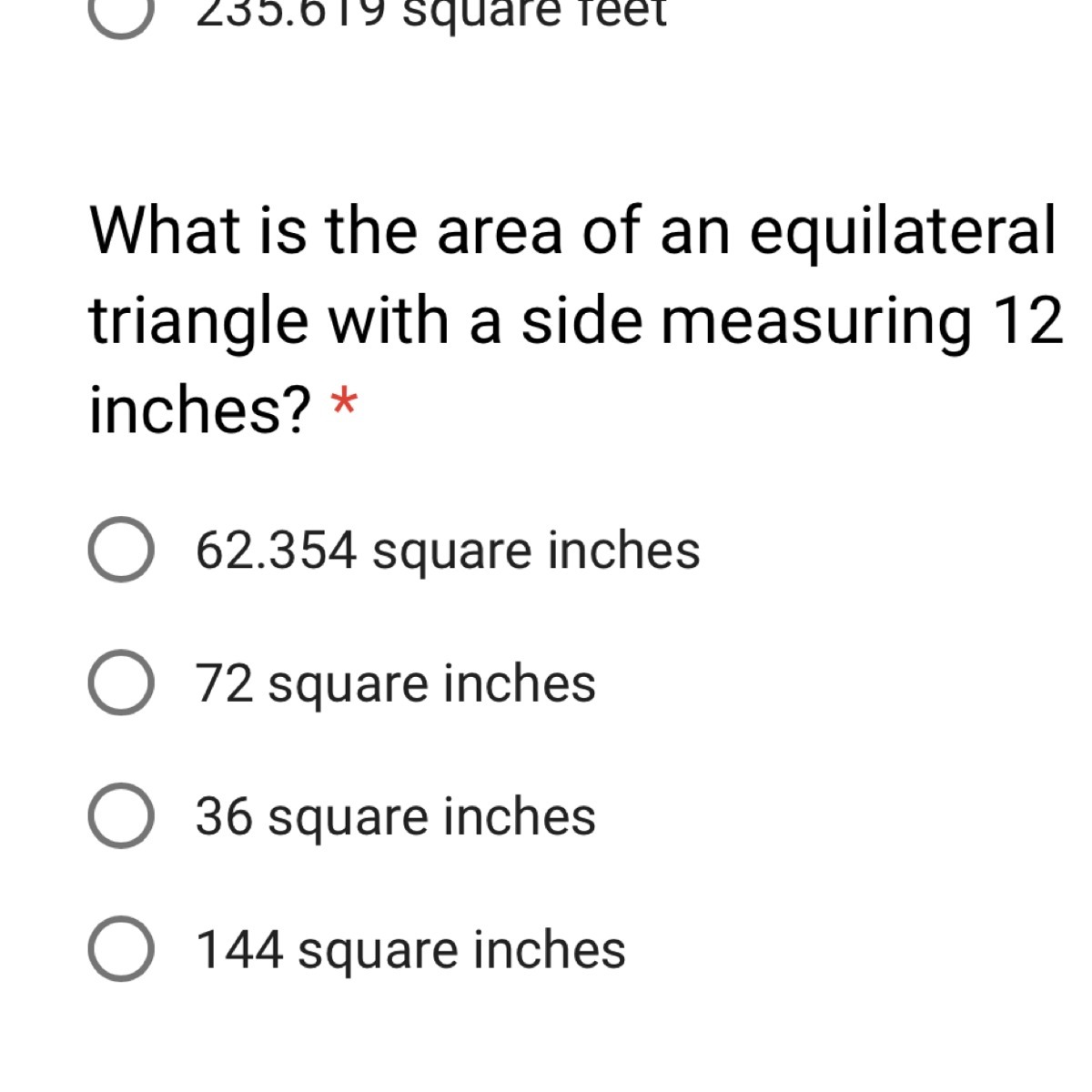1092x1092 pixels.
Task: Pick the 144 square inches radio circle
Action: tap(121, 949)
